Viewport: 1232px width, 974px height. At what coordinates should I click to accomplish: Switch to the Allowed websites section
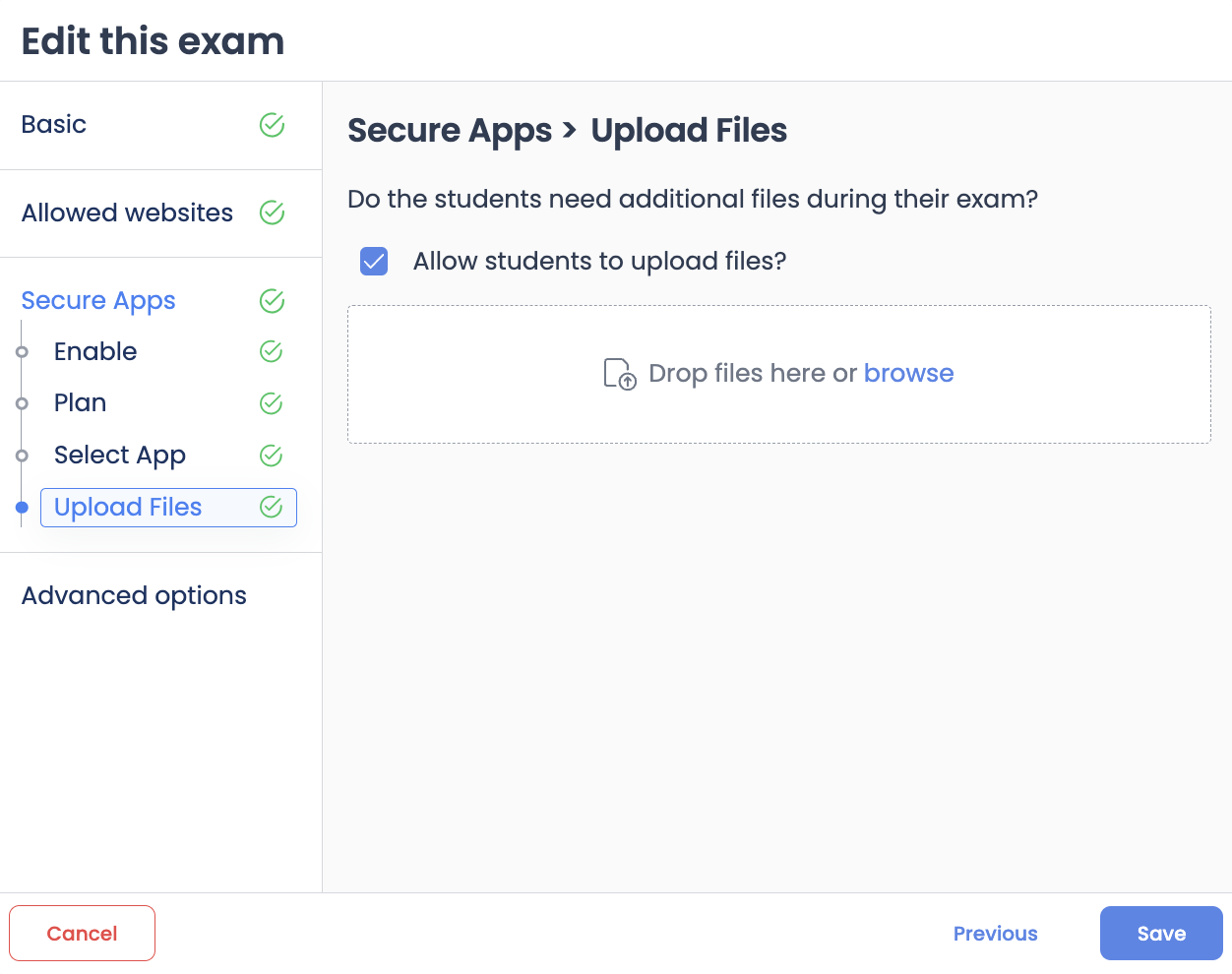[127, 213]
